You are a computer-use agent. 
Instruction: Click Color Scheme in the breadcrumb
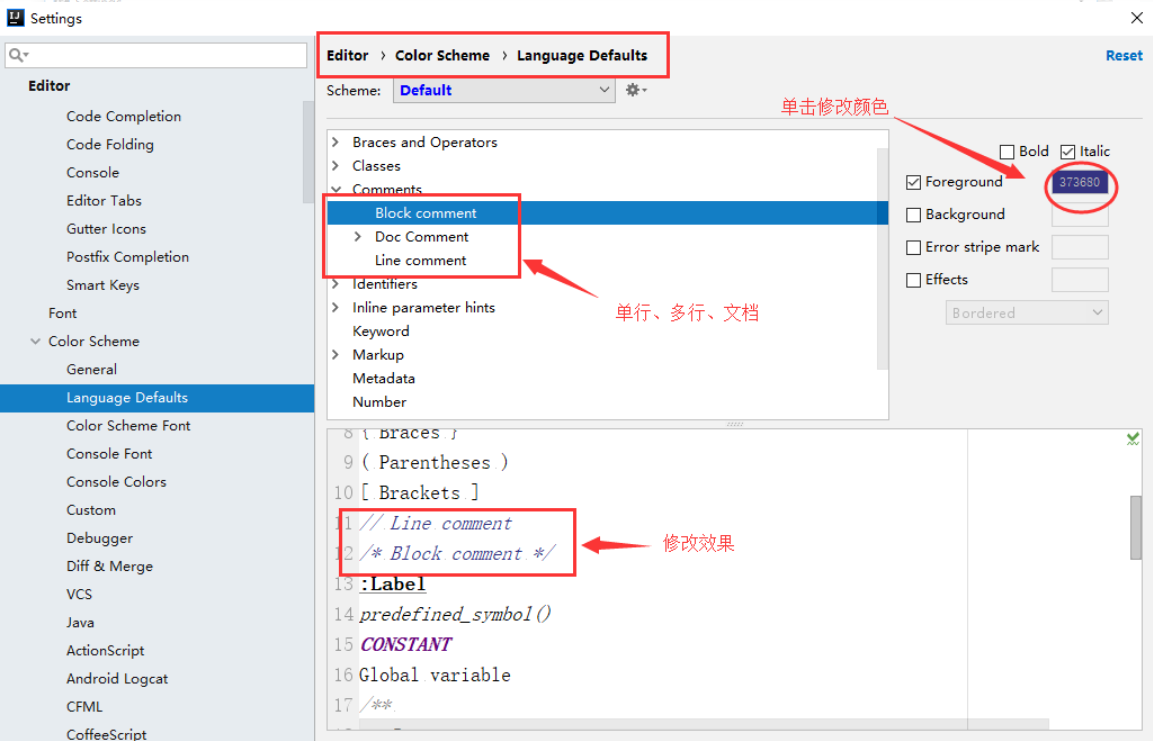pos(442,56)
